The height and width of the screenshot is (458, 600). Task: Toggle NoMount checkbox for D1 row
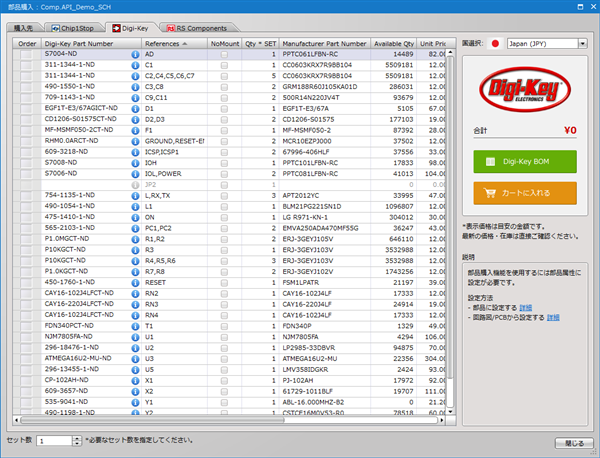(x=224, y=109)
